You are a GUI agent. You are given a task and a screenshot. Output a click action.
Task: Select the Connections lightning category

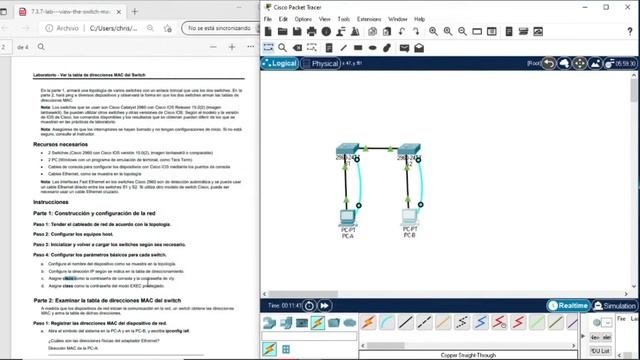318,323
